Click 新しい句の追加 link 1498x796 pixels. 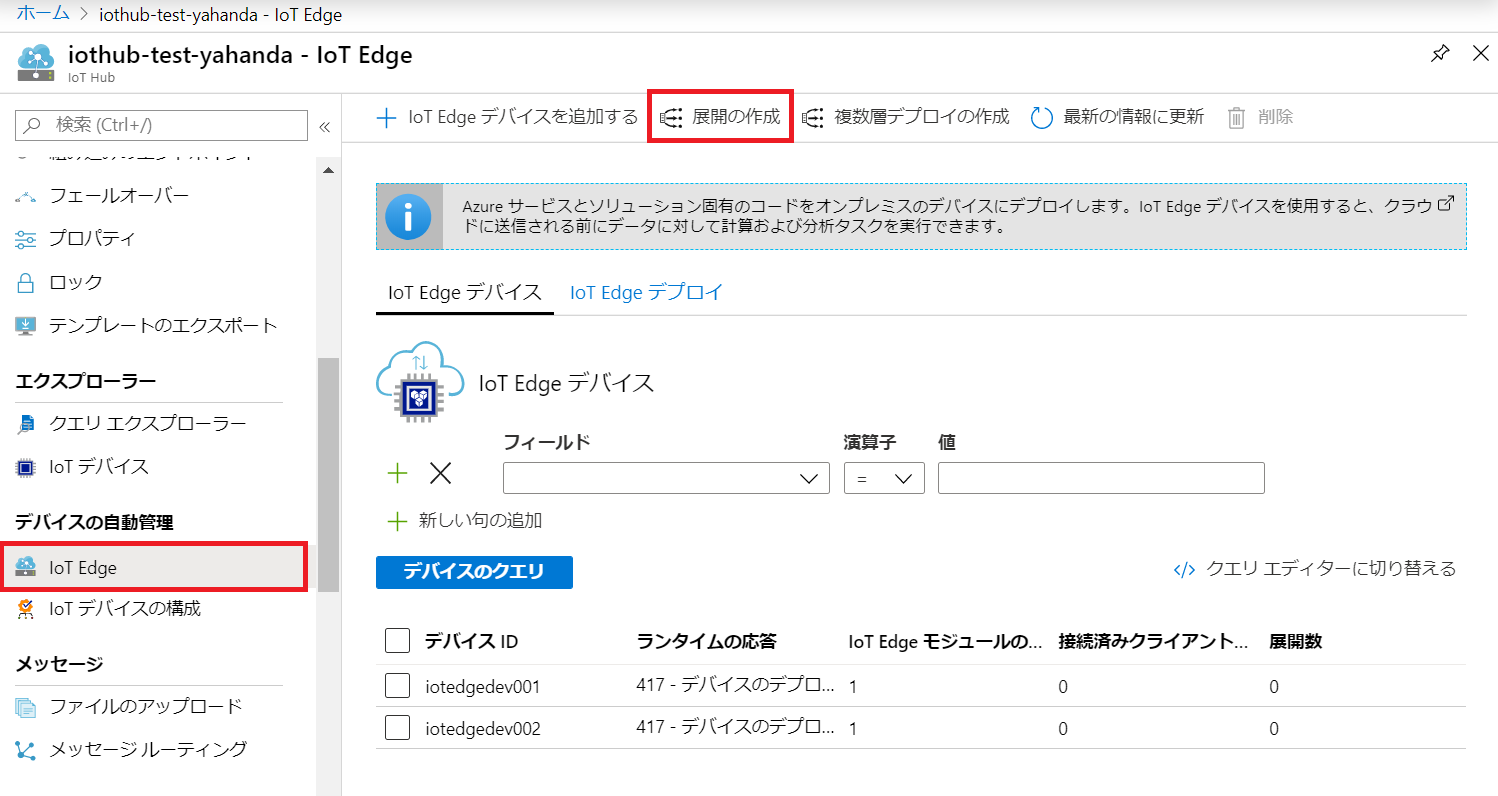[480, 520]
